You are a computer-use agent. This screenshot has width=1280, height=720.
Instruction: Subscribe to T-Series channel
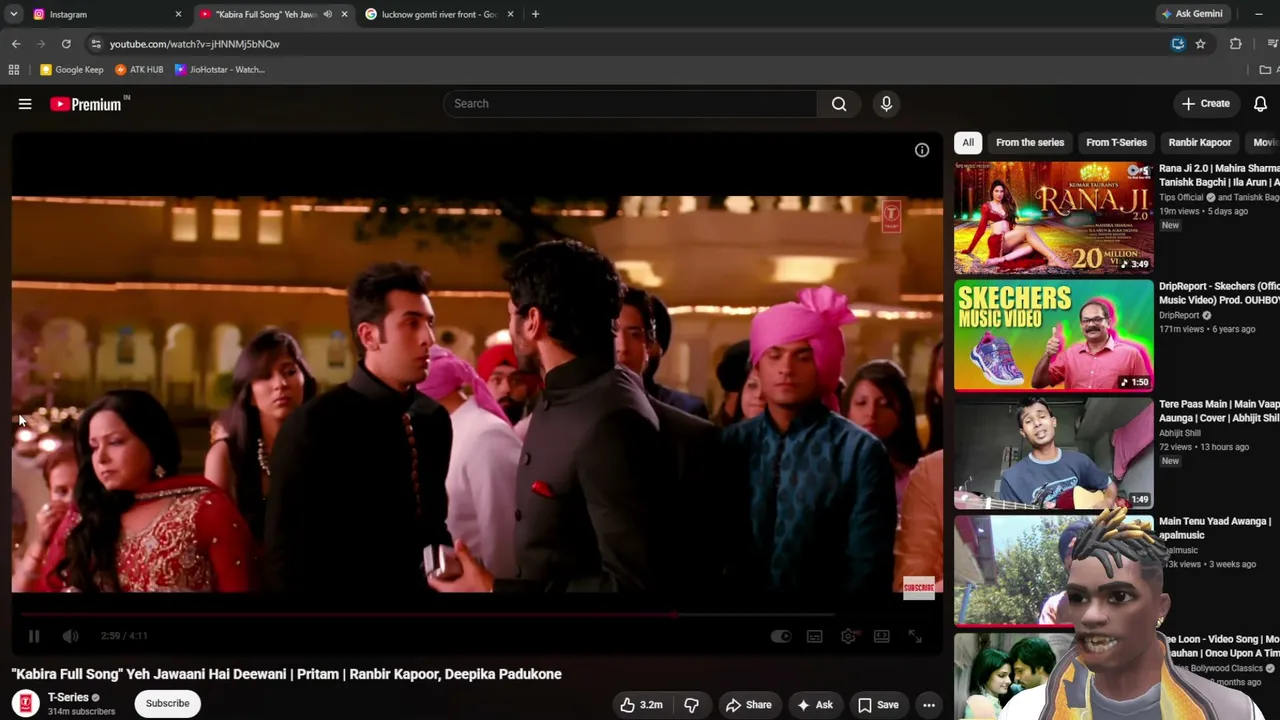168,704
